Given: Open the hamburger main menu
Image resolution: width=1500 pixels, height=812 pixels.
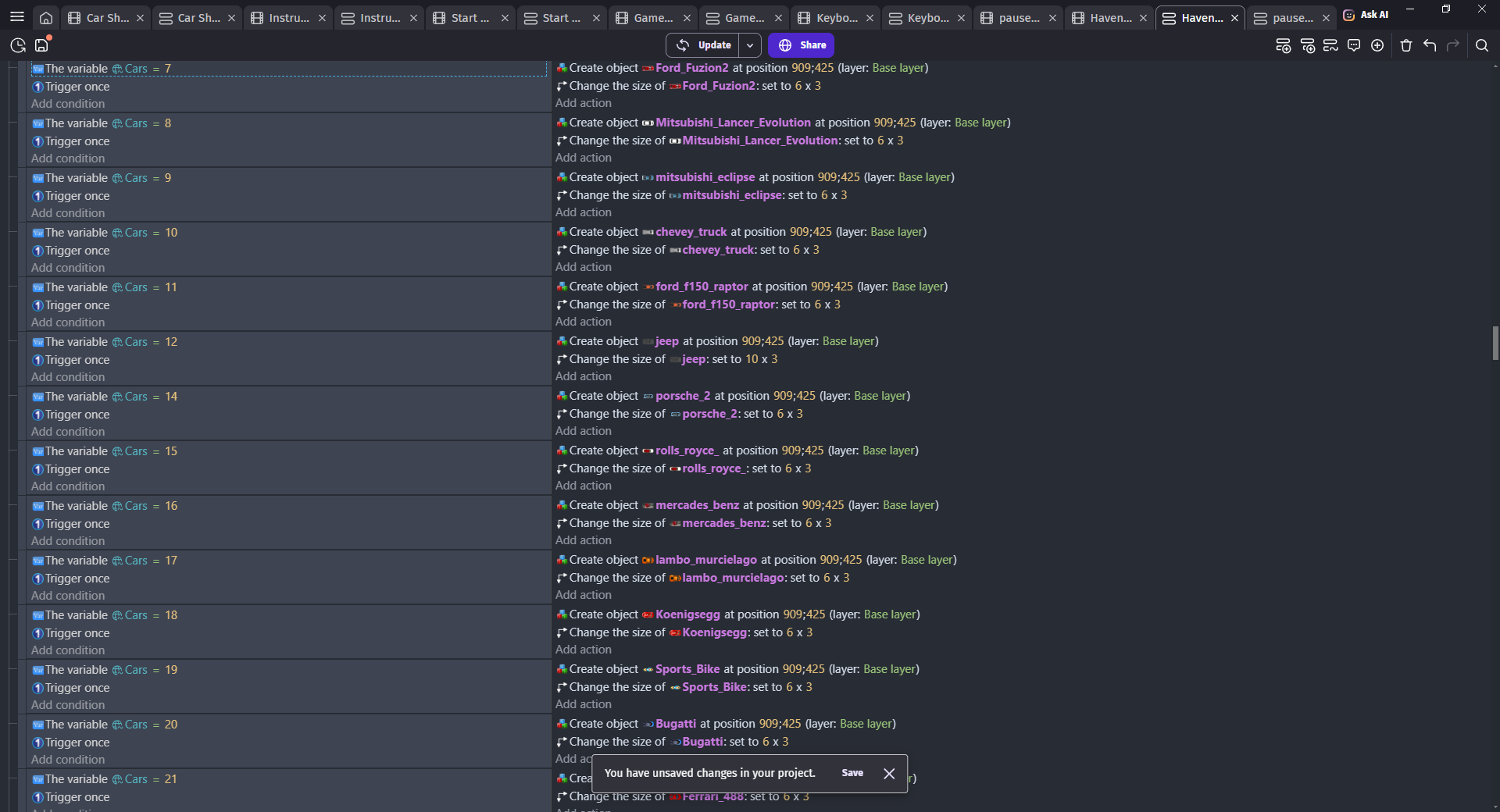Looking at the screenshot, I should pos(16,16).
